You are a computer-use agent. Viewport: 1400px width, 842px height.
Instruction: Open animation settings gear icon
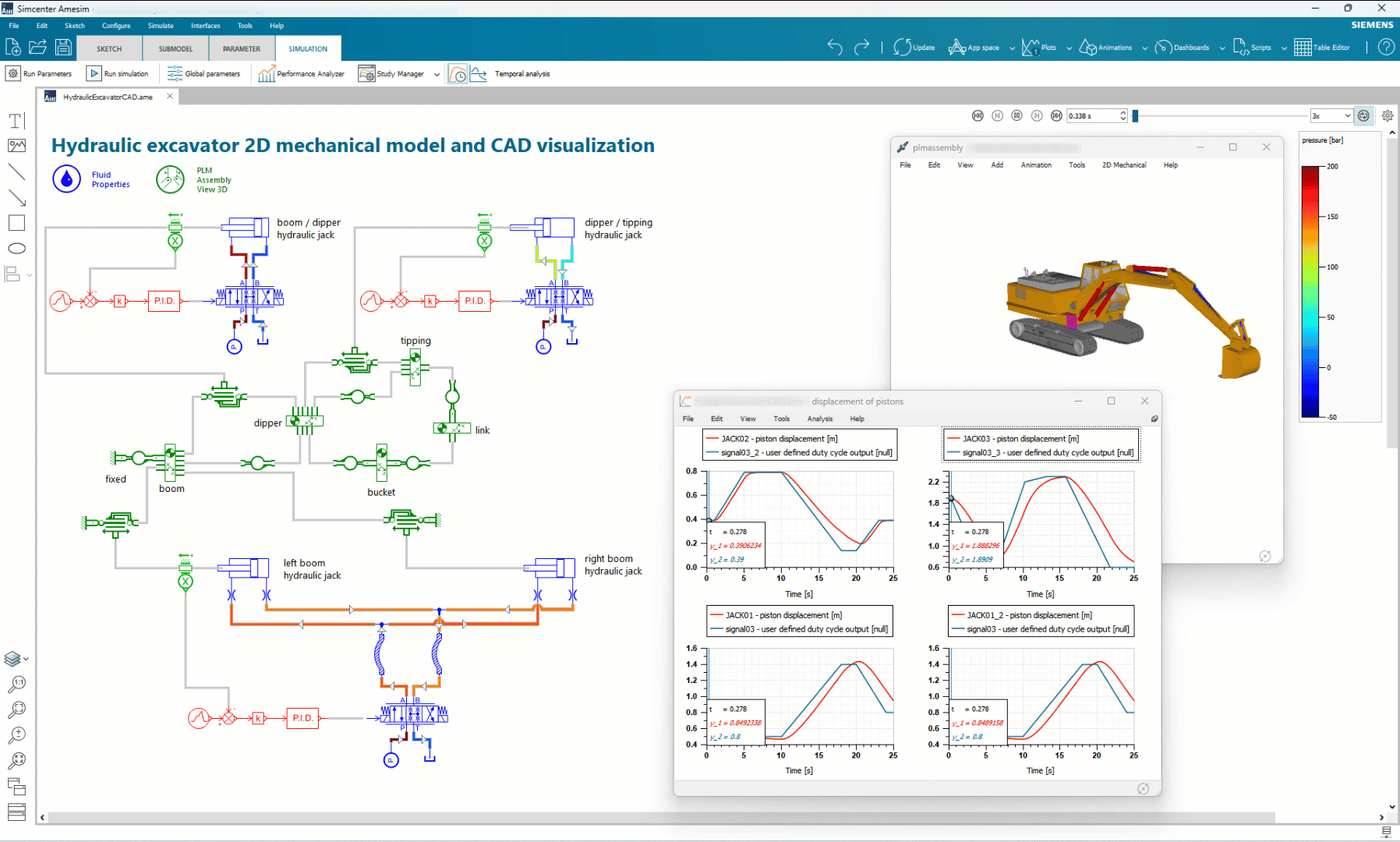coord(1388,115)
